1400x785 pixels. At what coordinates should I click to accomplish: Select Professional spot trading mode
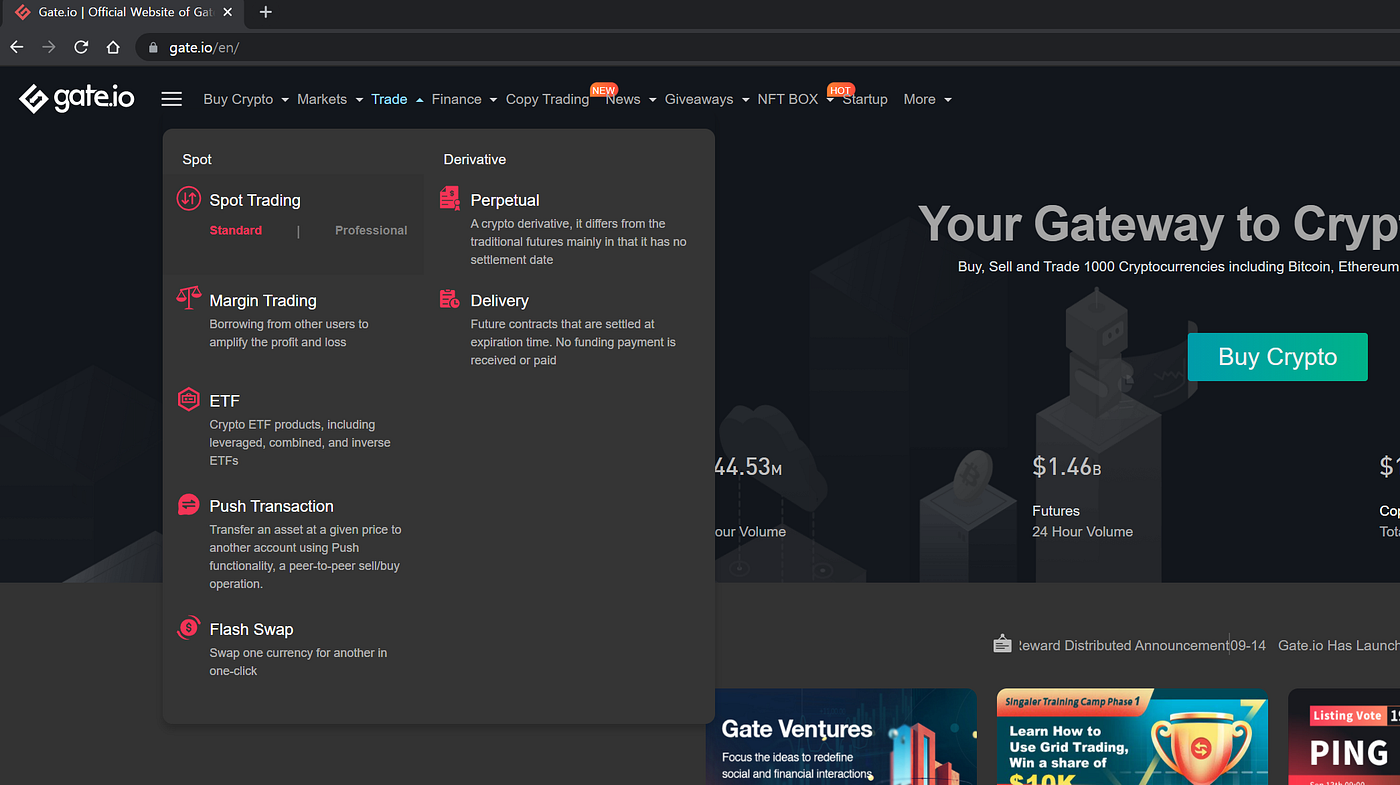click(x=371, y=230)
